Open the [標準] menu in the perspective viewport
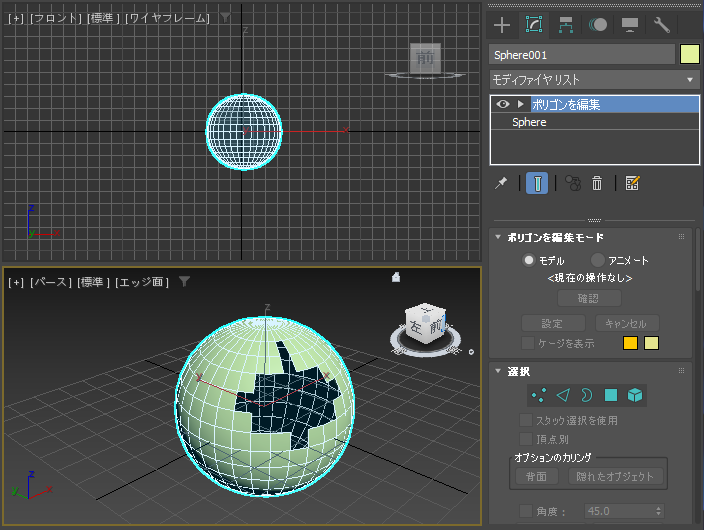 (93, 283)
